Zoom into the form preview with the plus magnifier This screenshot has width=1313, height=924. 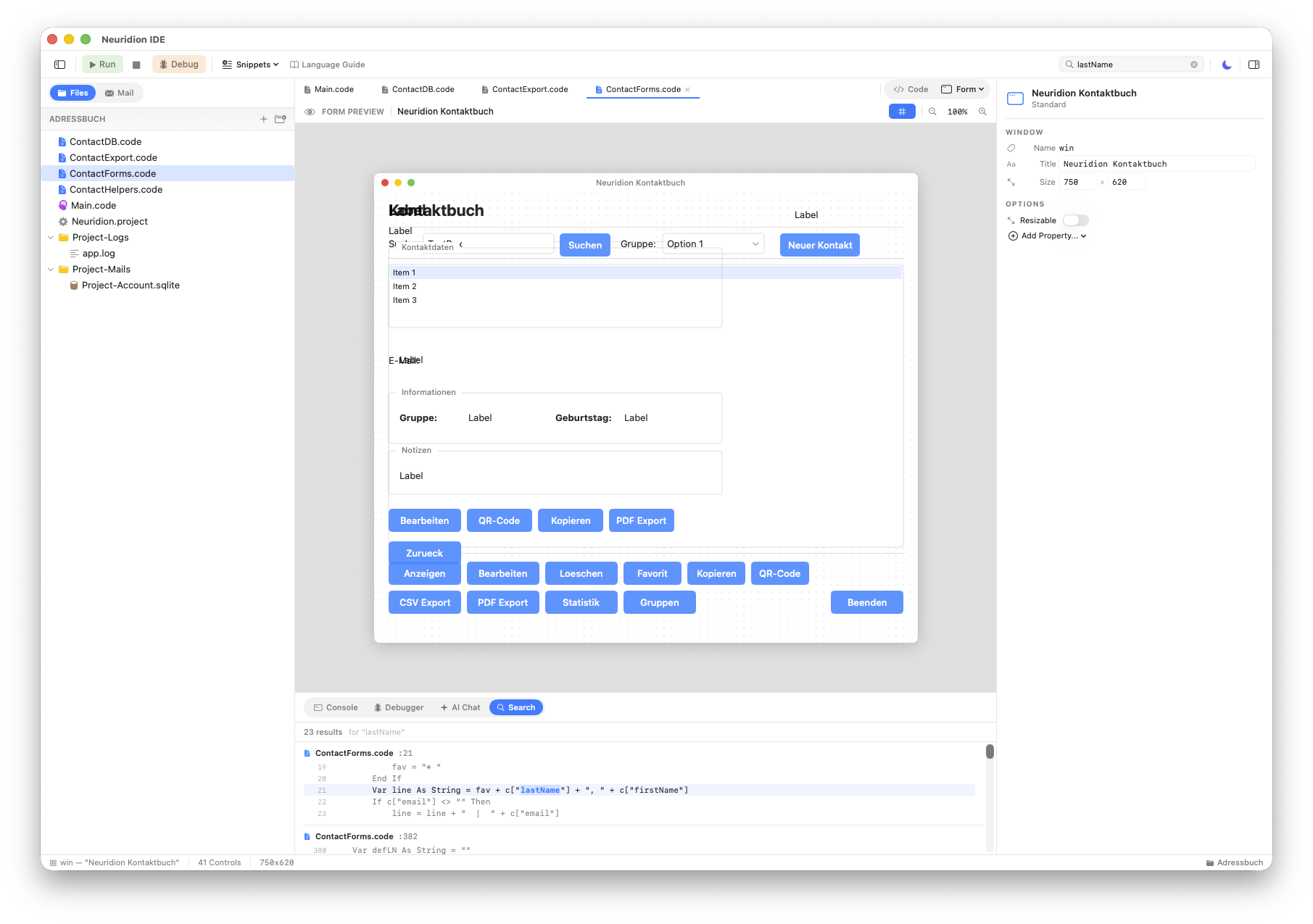coord(982,112)
